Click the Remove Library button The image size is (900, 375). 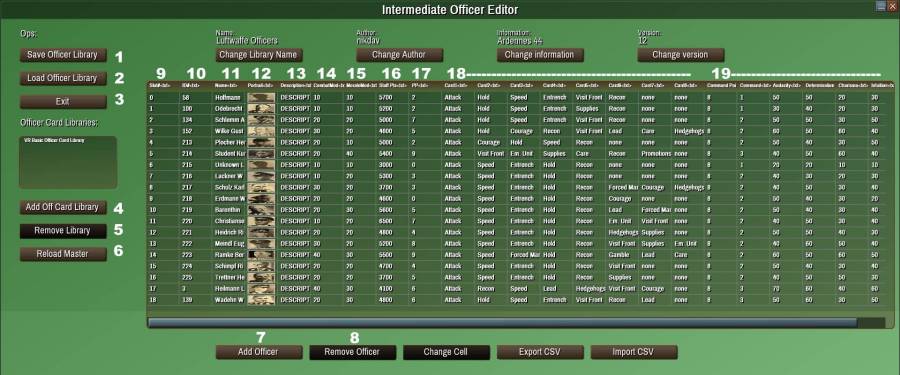(x=63, y=231)
